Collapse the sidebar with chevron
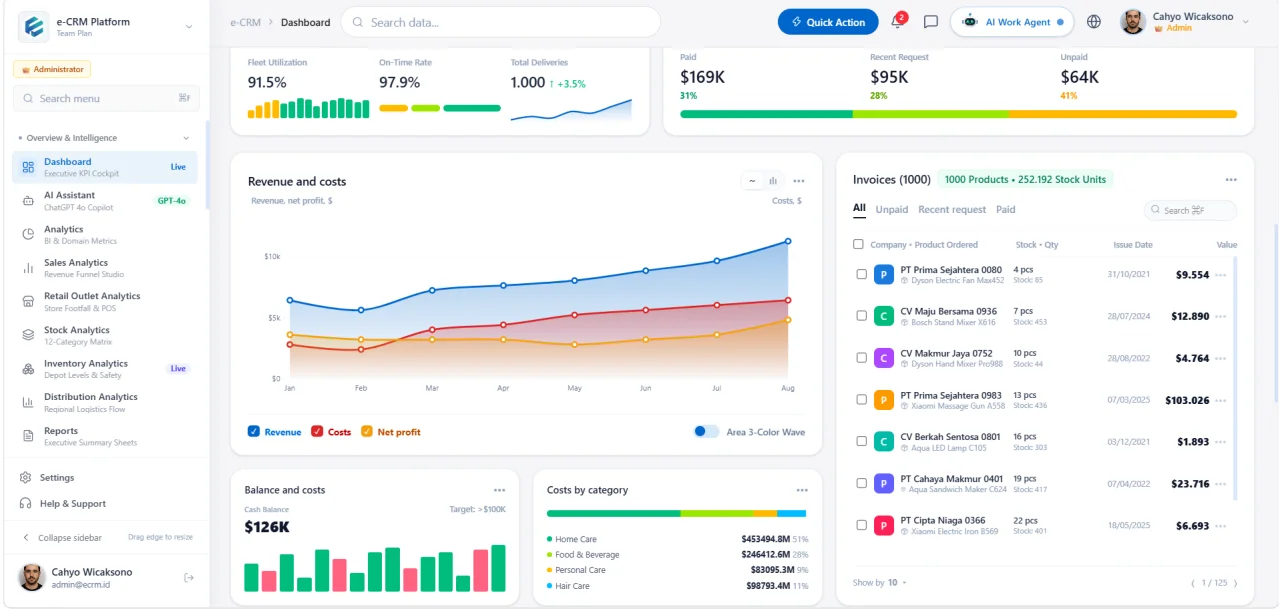Viewport: 1280px width, 609px height. click(x=26, y=538)
